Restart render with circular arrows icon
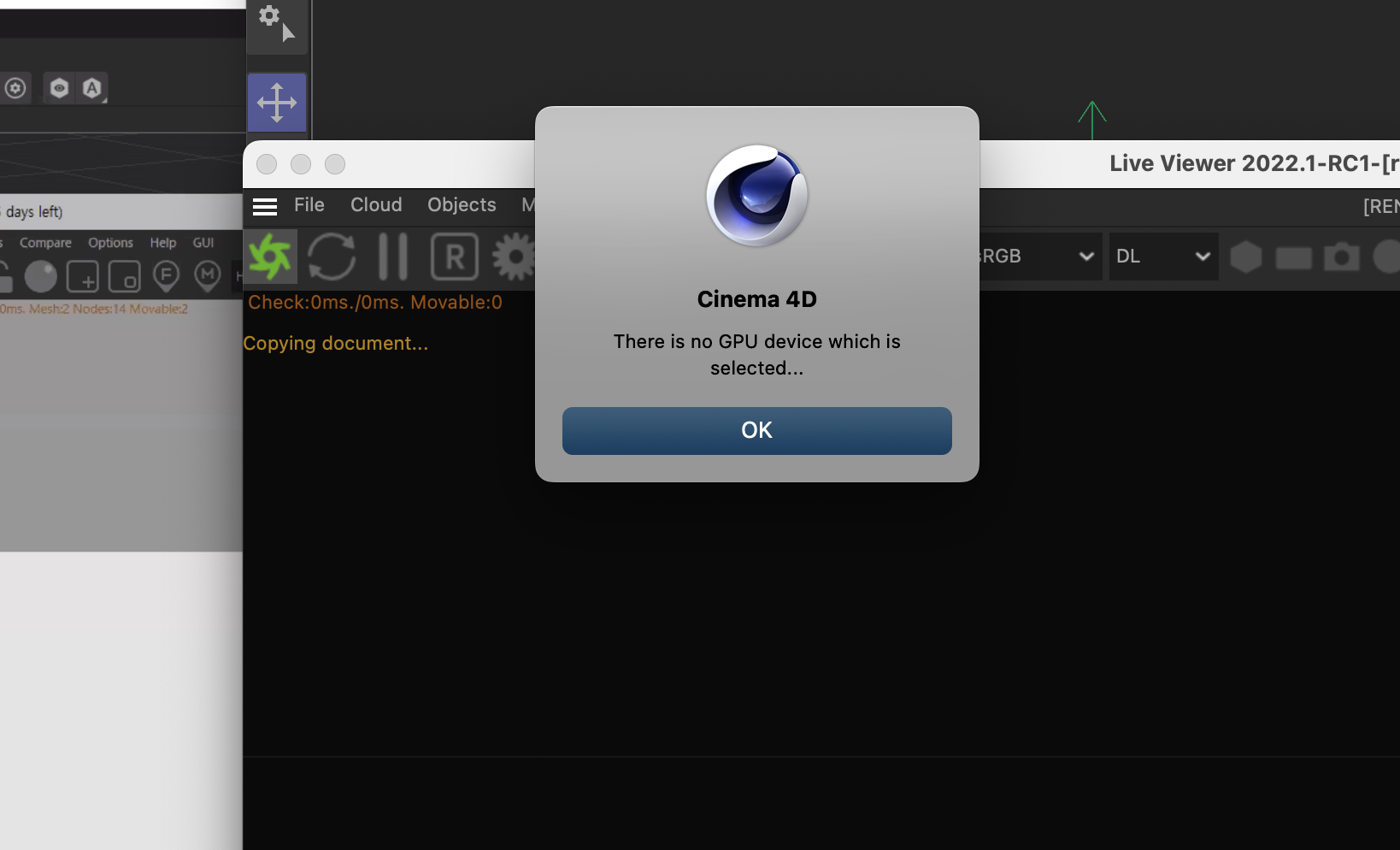Screen dimensions: 1400x850 [332, 257]
